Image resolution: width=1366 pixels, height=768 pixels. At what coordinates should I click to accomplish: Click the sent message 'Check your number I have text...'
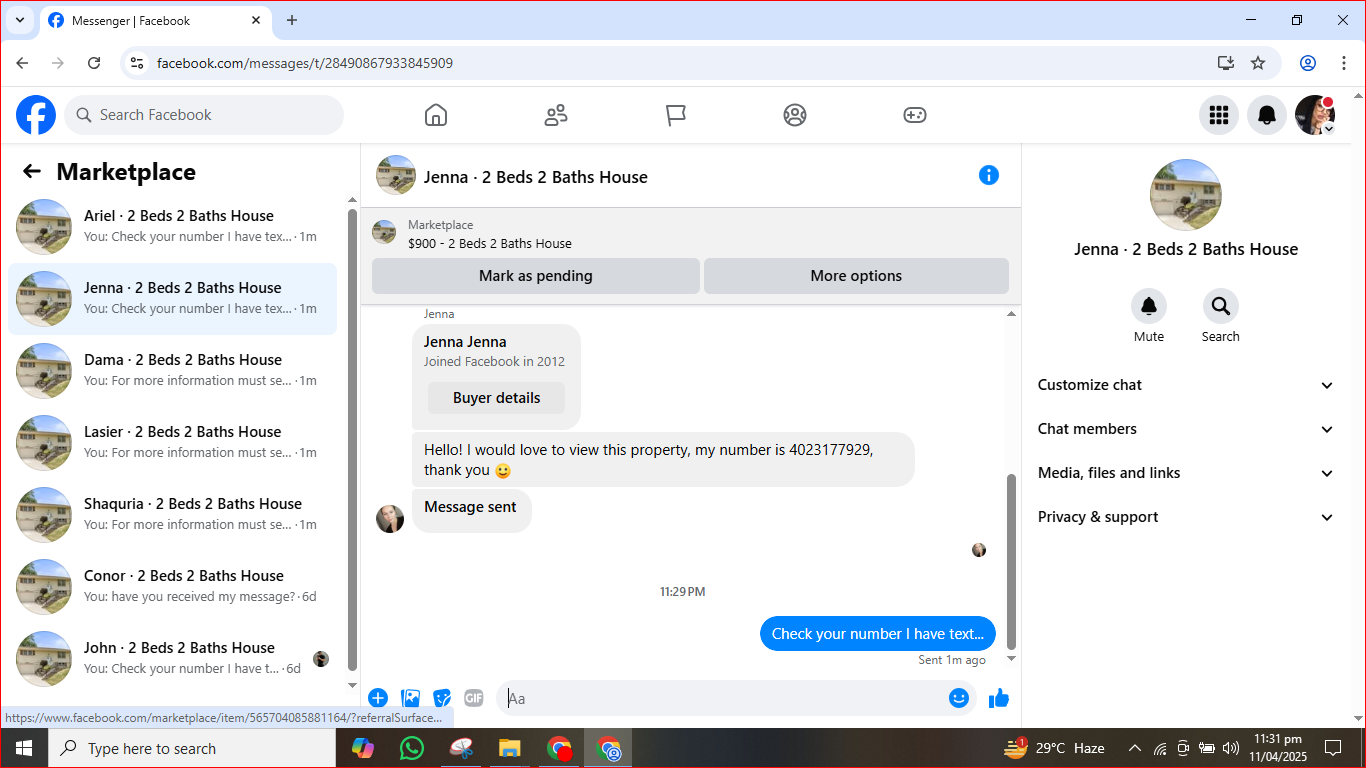pos(878,633)
